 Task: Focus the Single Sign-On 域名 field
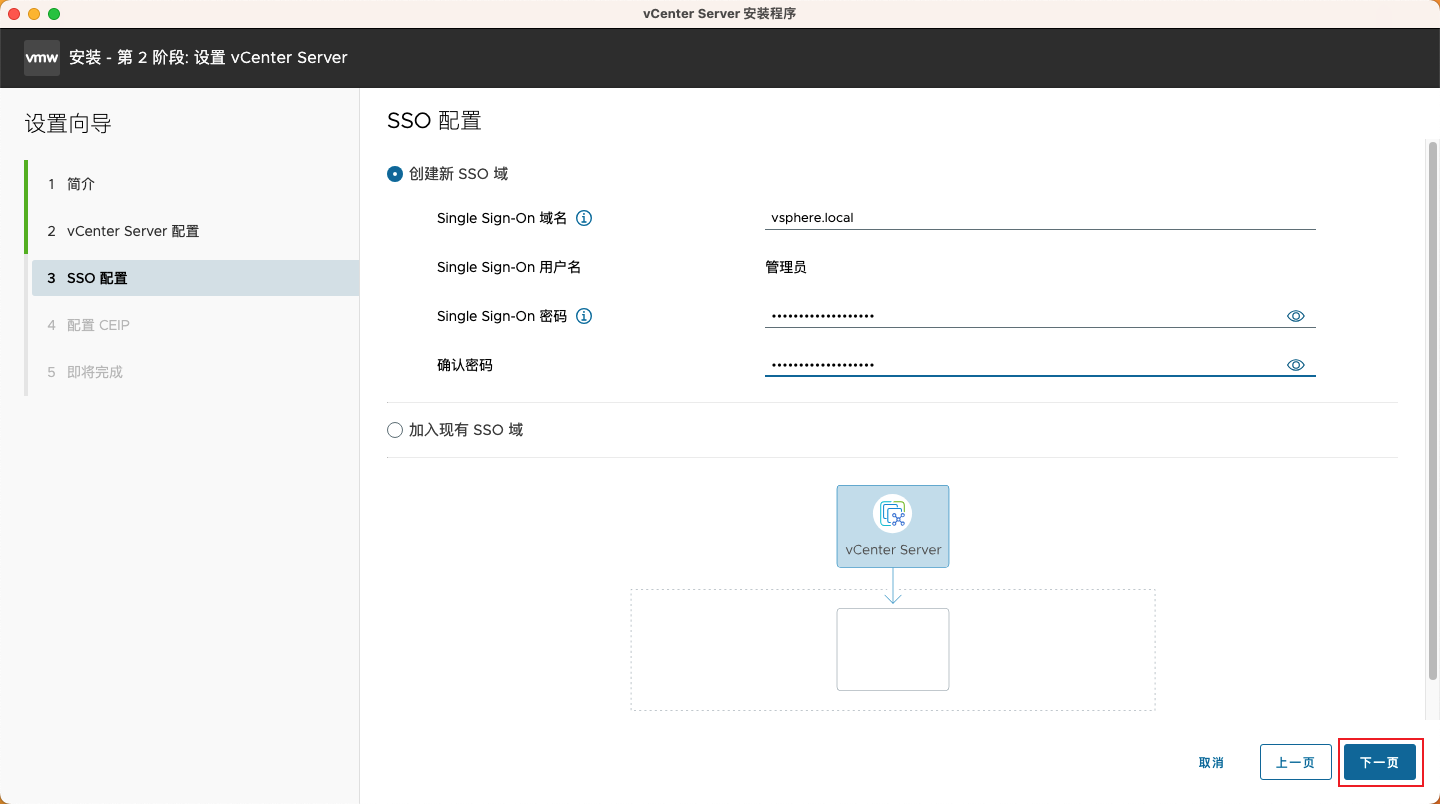pyautogui.click(x=1040, y=217)
